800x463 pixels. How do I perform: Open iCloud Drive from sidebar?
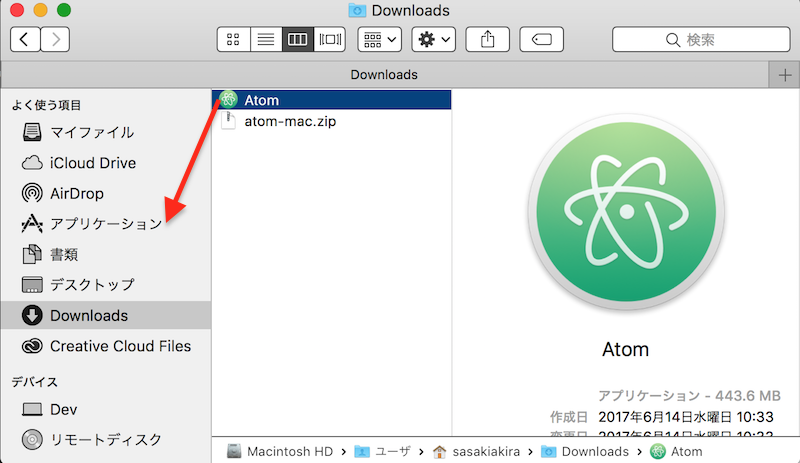[93, 163]
